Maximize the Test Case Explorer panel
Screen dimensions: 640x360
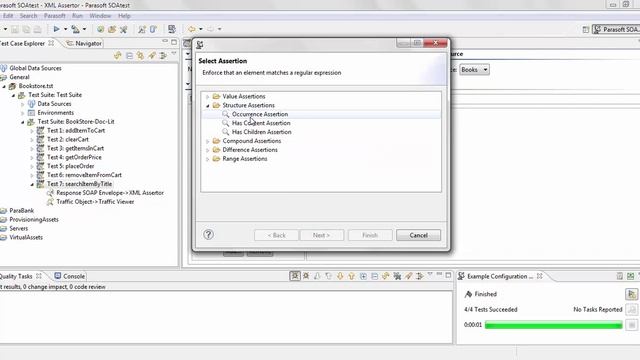[174, 42]
